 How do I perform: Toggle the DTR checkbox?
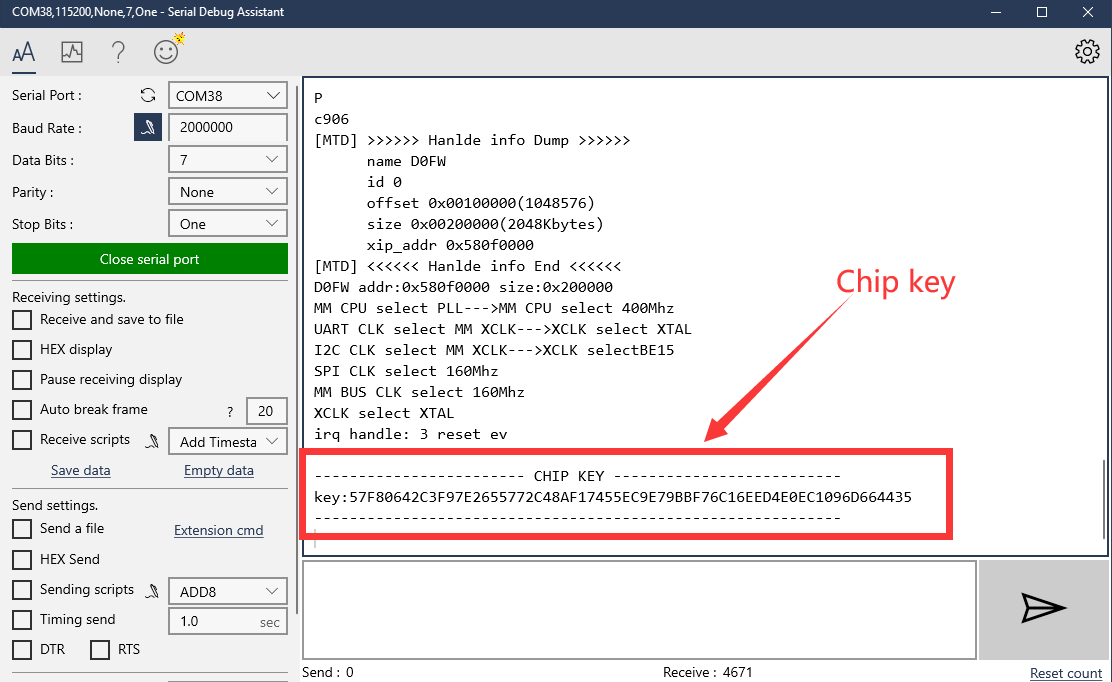22,649
